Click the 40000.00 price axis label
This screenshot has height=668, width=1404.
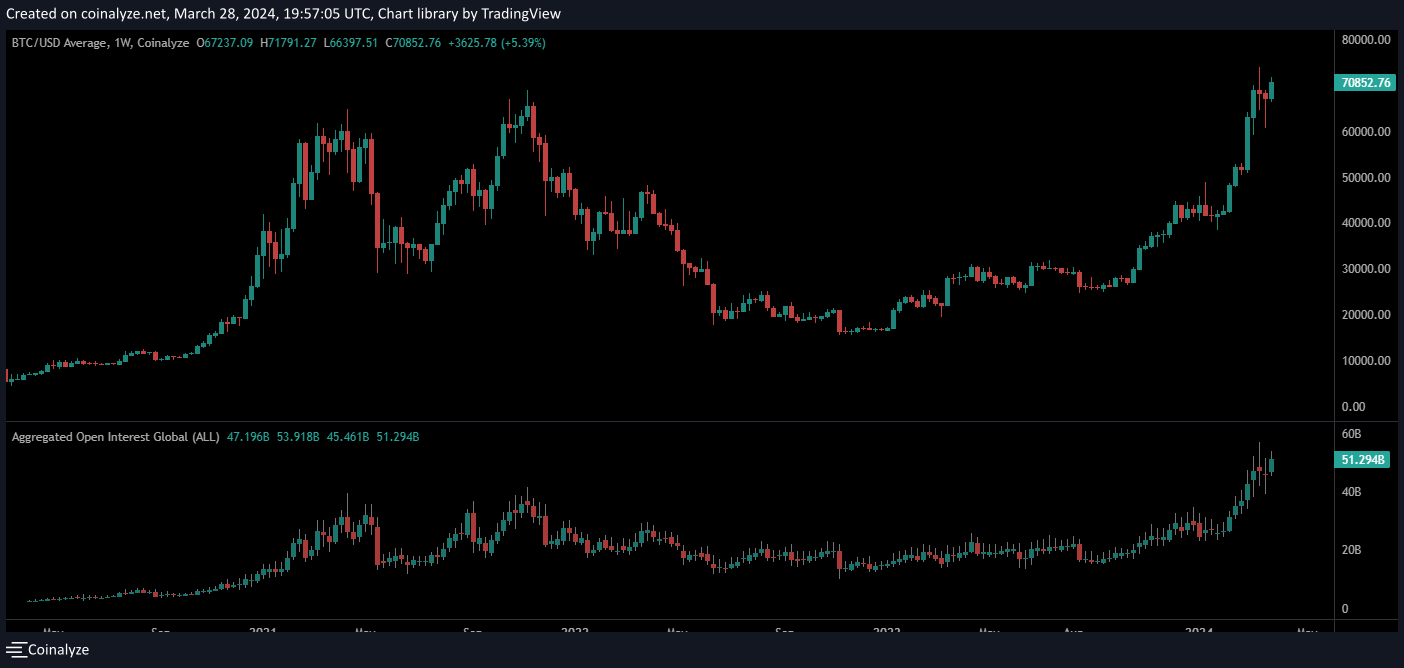1366,223
